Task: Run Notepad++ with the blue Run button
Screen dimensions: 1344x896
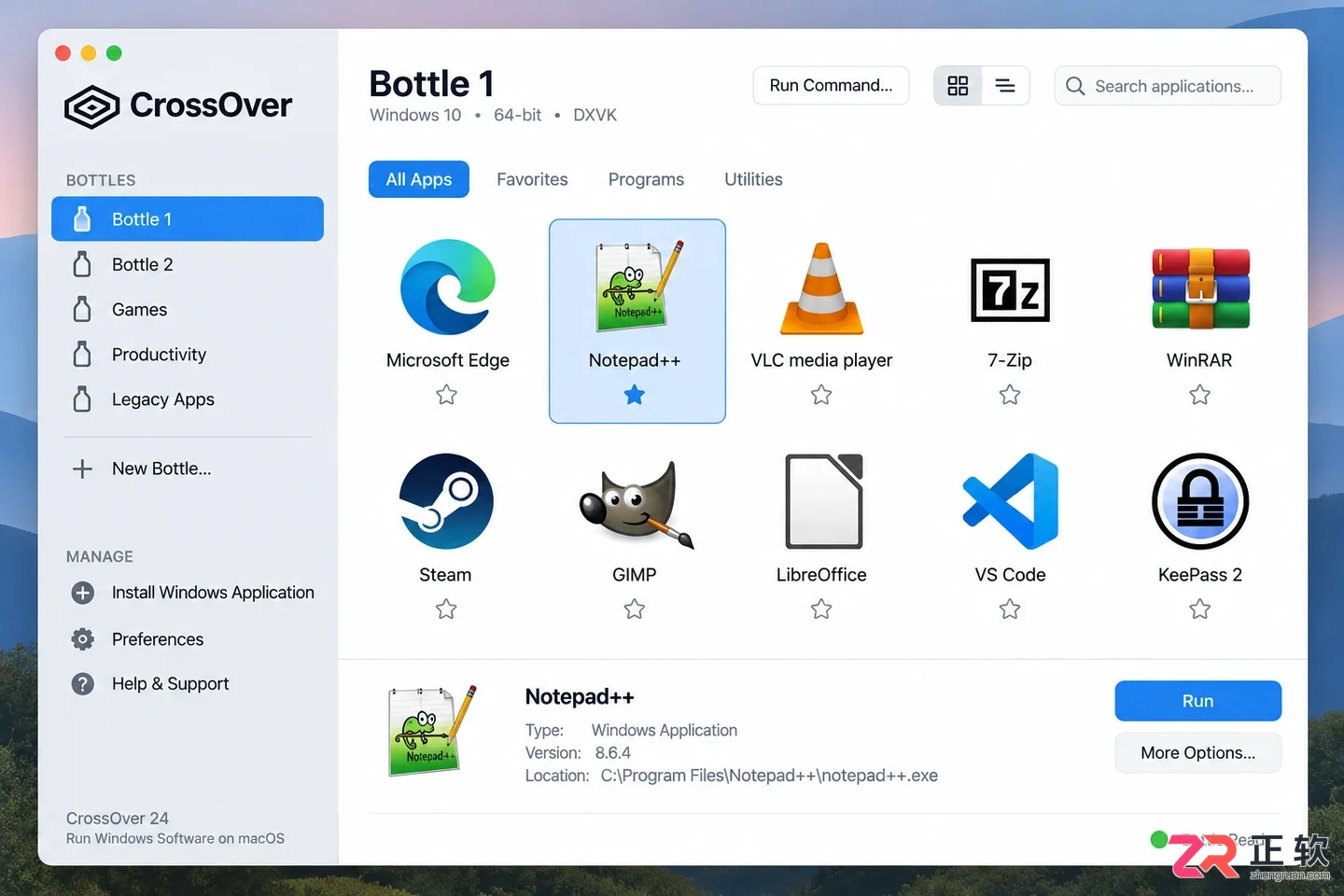Action: 1197,701
